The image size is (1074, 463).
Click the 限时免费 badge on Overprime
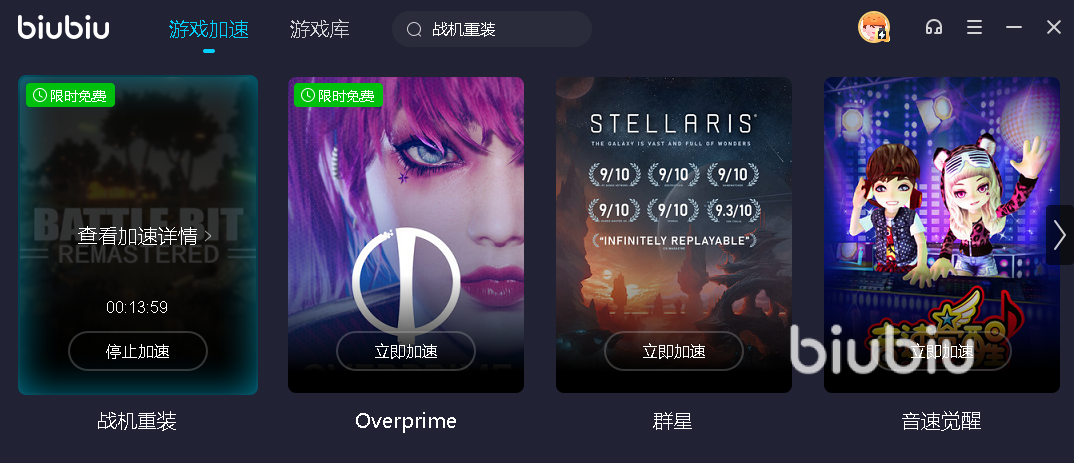338,96
